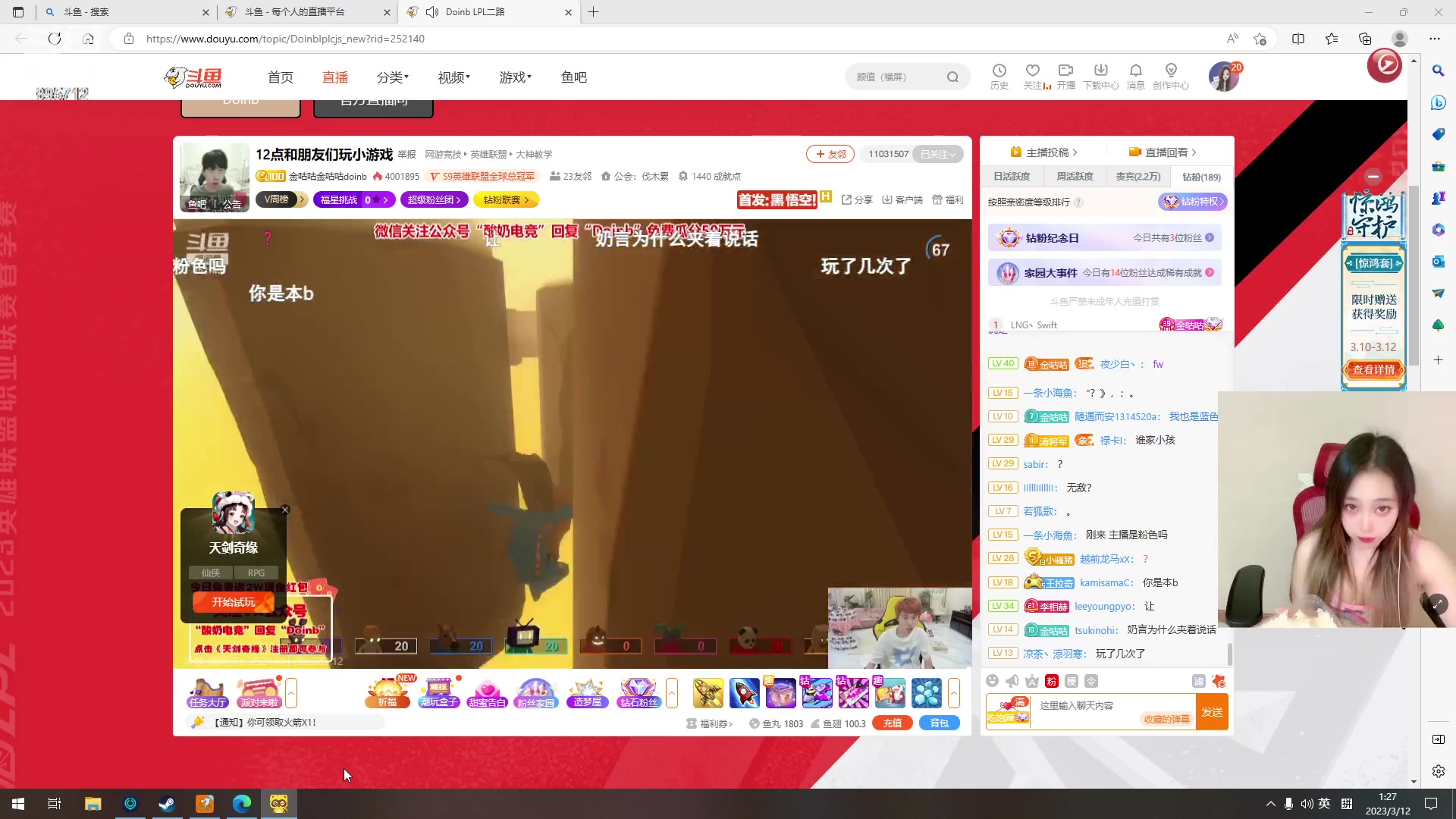1456x819 pixels.
Task: Switch to the 日活跃度 ranking tab
Action: [1012, 176]
